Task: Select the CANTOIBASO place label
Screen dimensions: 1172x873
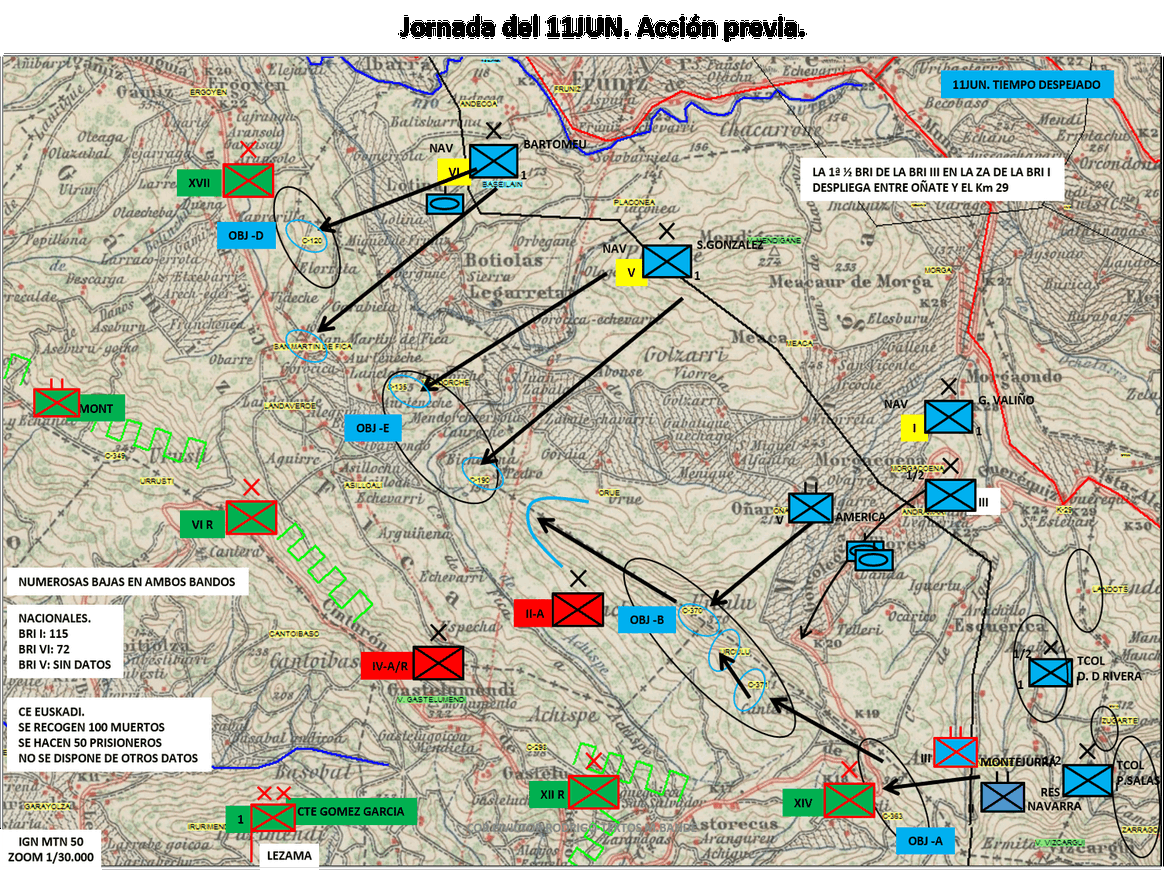Action: (x=294, y=634)
